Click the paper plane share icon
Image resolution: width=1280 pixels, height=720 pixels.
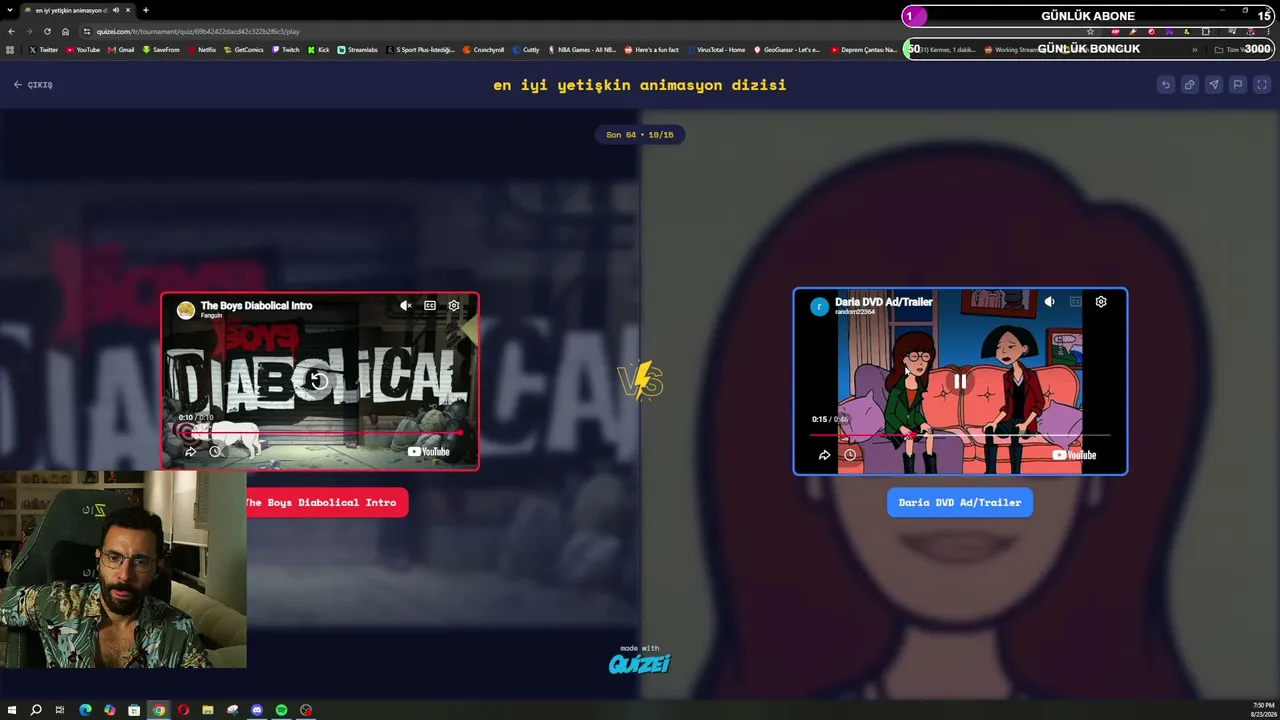[x=1213, y=85]
